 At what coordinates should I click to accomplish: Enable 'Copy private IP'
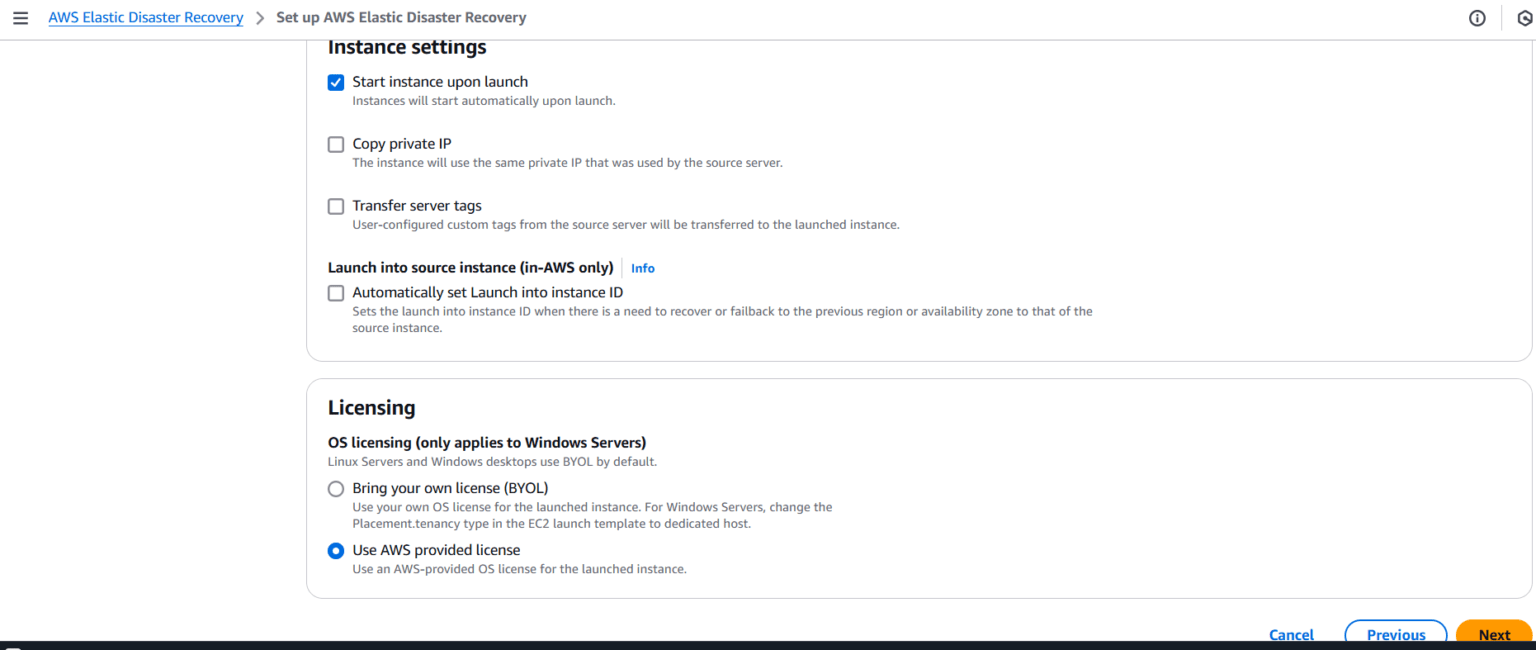click(x=335, y=144)
